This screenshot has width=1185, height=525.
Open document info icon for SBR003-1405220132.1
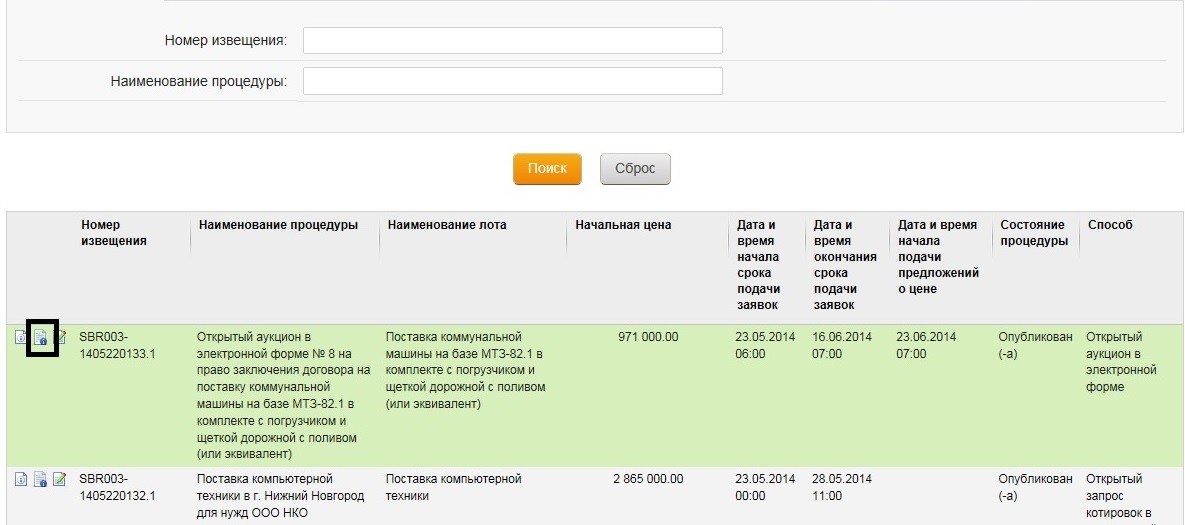click(x=41, y=480)
